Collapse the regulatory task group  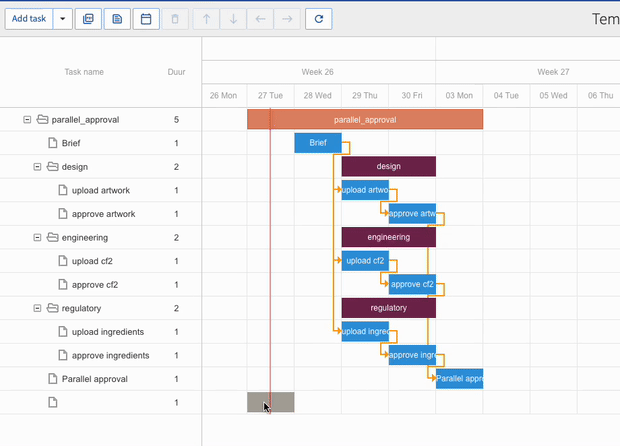tap(37, 308)
